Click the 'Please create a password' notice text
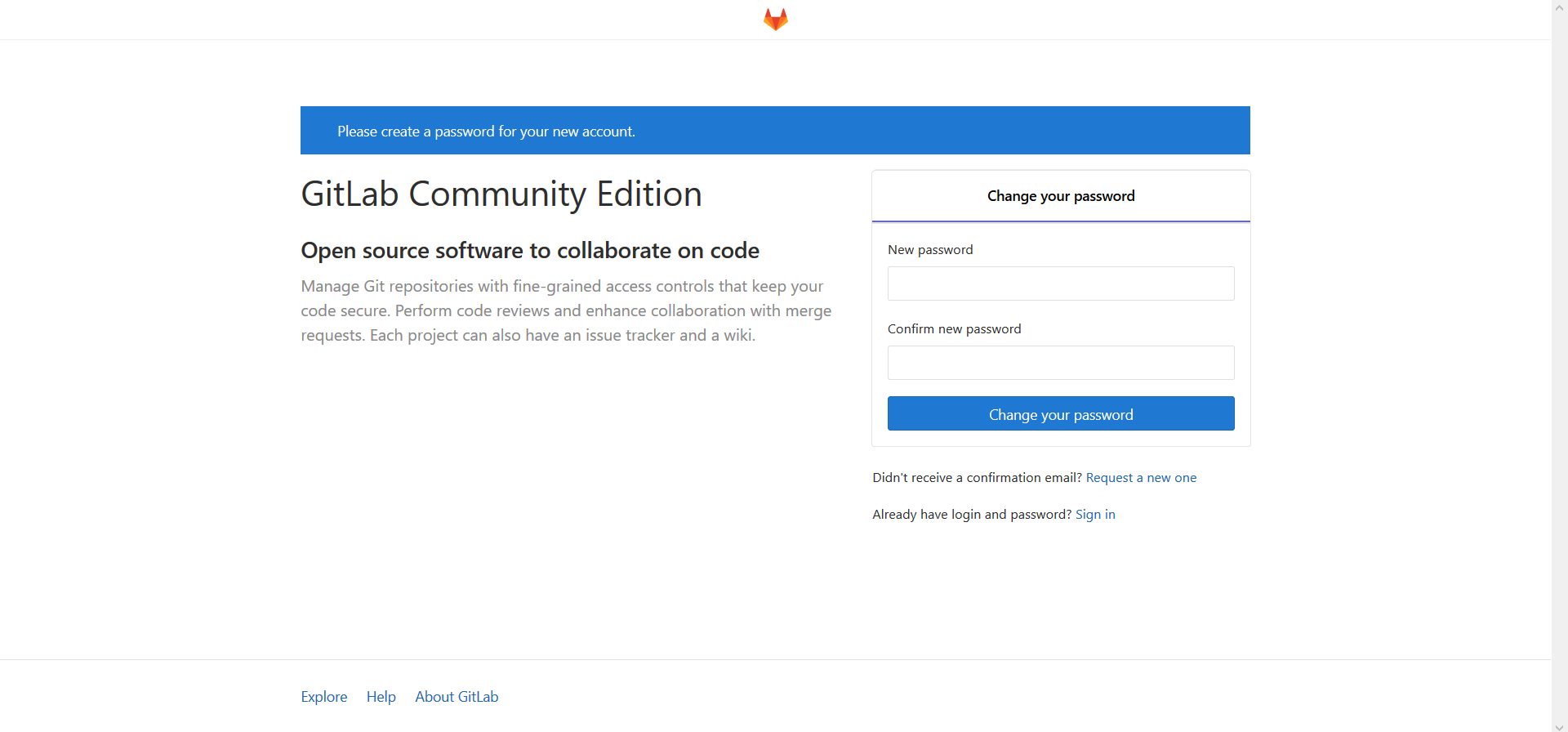 point(486,132)
